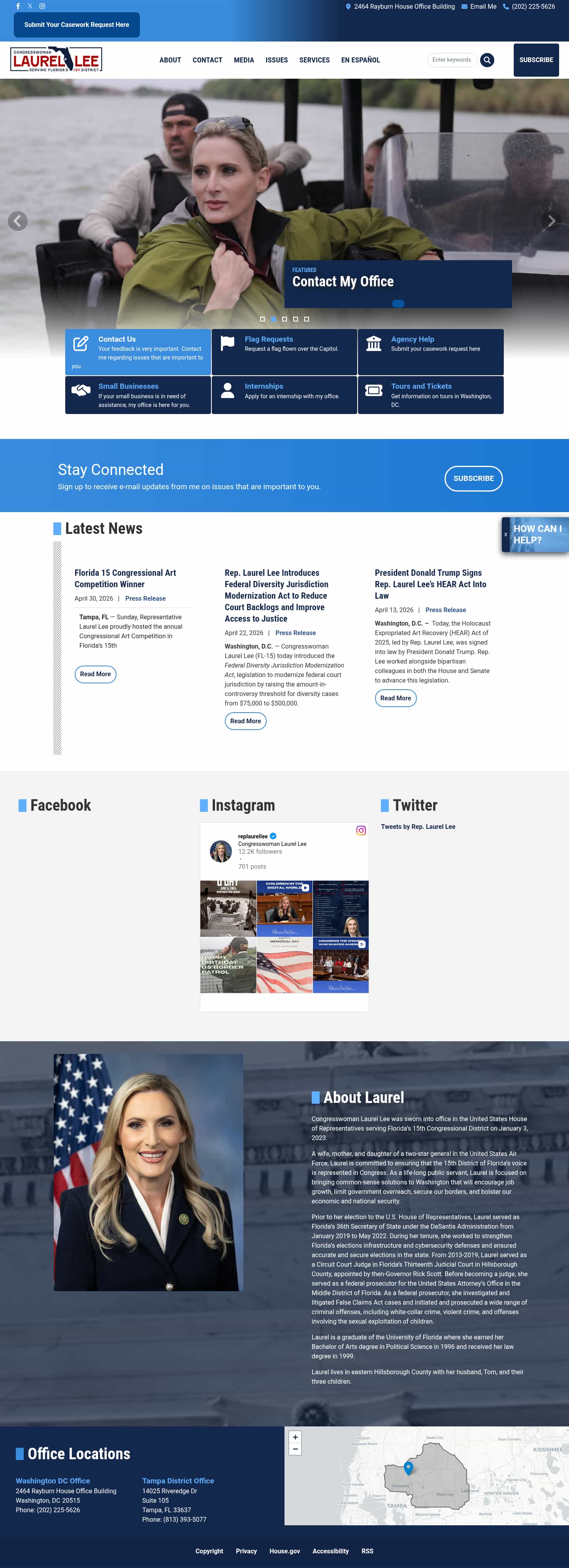Close the How Can I Help widget
The image size is (569, 1568).
(506, 534)
